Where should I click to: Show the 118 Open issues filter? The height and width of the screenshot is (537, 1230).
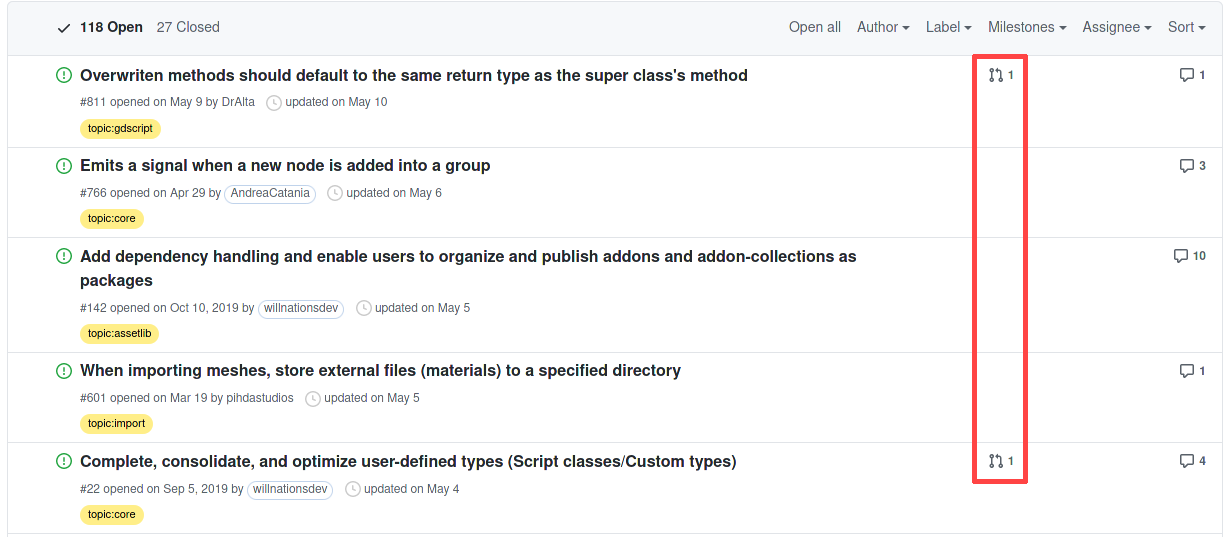click(100, 27)
